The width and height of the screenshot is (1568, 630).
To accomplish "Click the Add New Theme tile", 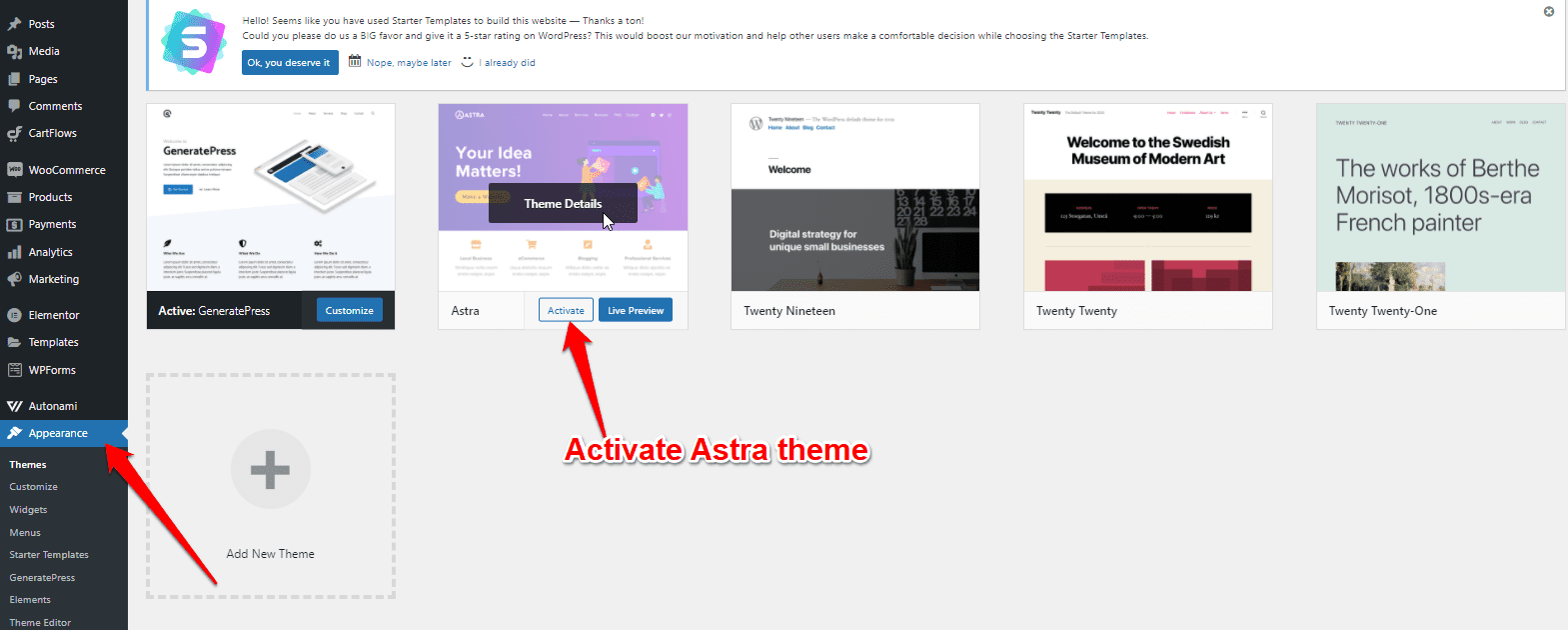I will point(271,486).
